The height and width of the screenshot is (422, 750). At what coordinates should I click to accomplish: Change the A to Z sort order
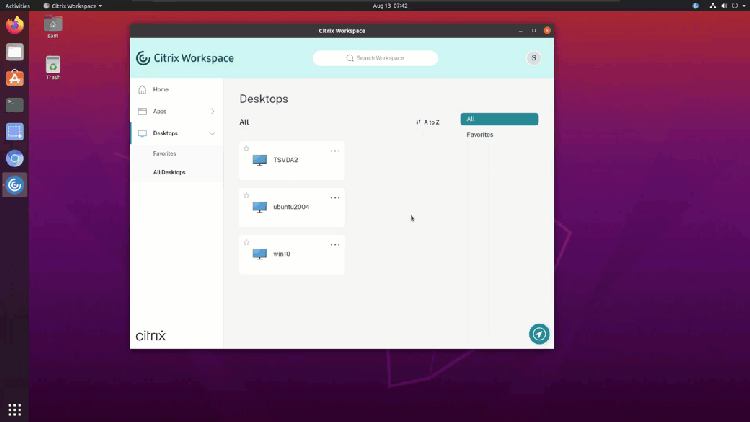[x=428, y=122]
